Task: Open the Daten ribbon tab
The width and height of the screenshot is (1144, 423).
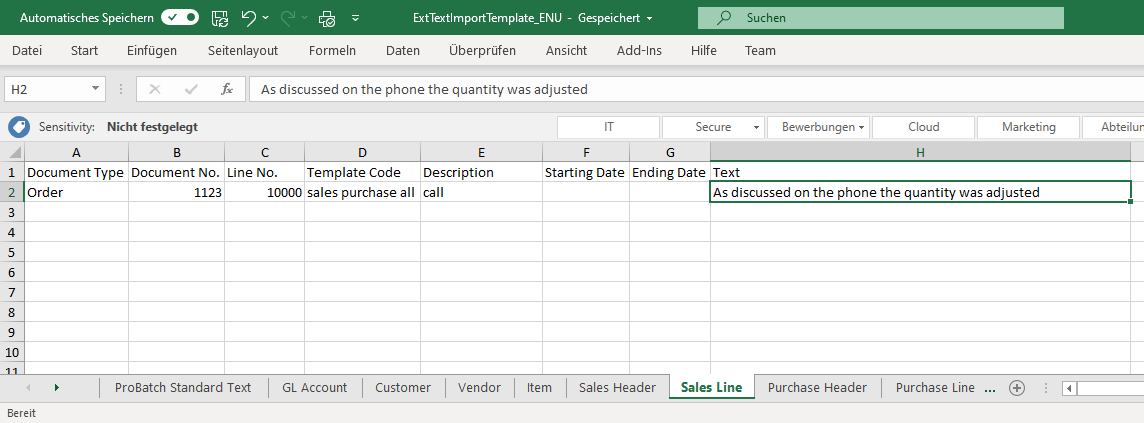Action: tap(403, 50)
